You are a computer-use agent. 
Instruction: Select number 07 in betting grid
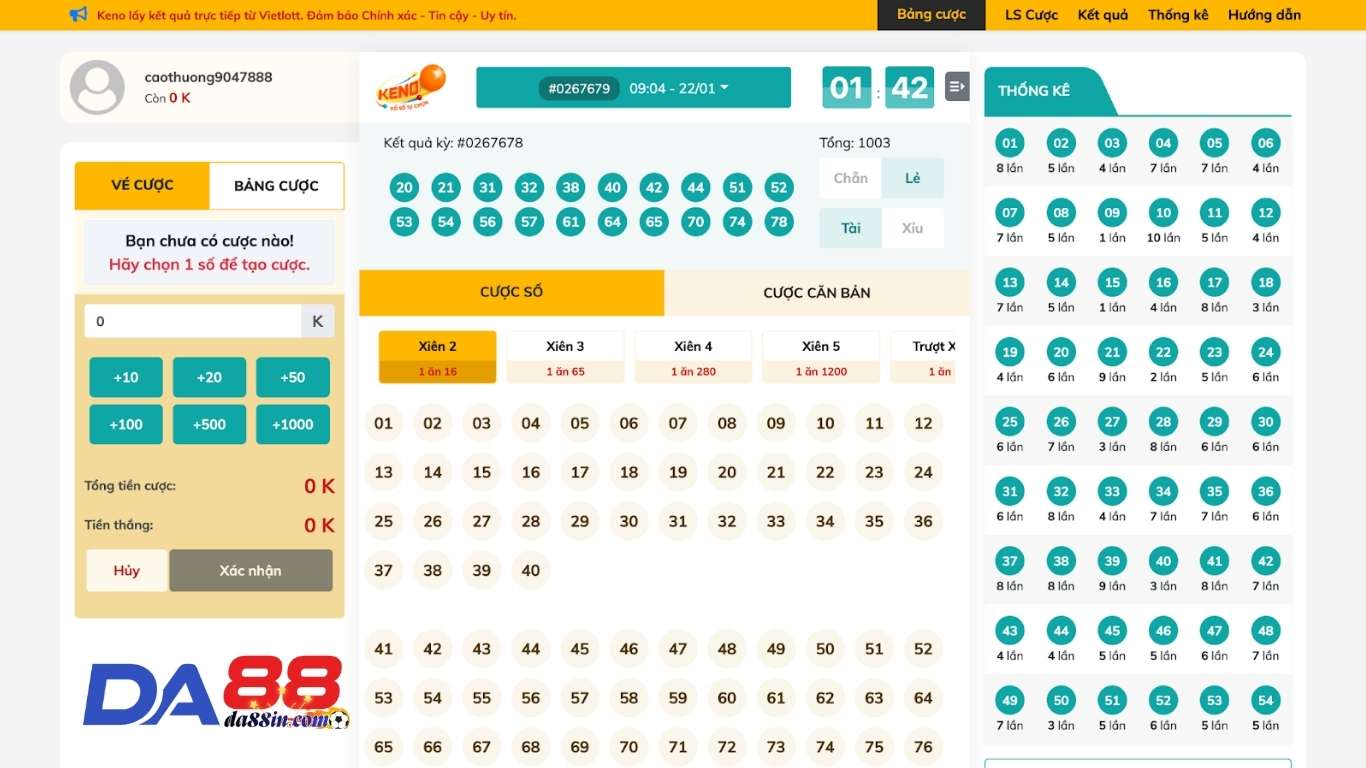(678, 423)
